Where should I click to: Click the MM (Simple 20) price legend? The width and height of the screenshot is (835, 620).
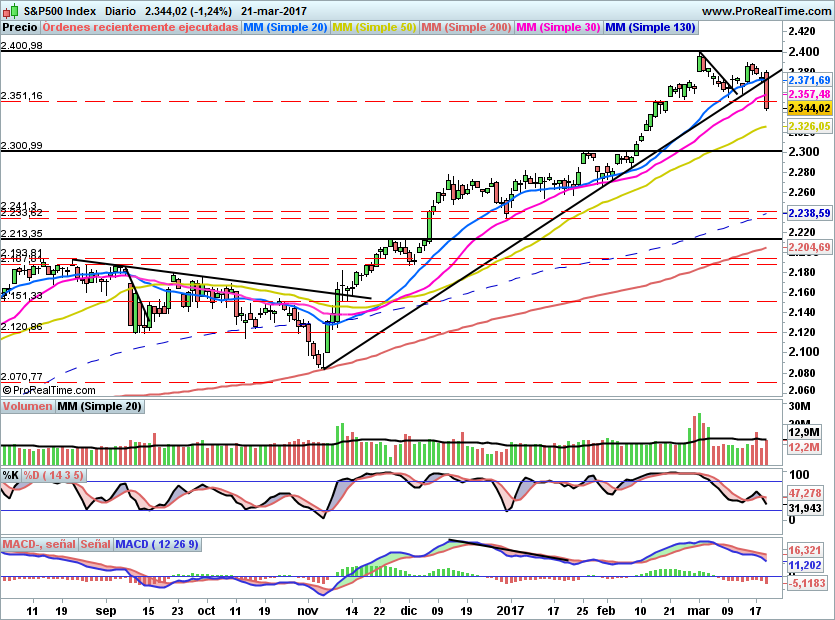[x=285, y=27]
